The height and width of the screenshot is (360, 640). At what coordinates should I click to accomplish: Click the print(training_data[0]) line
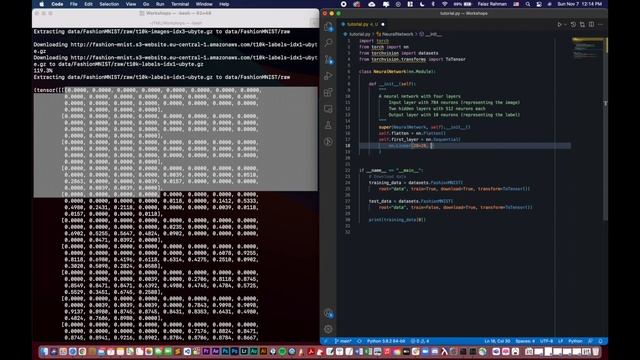pos(397,220)
